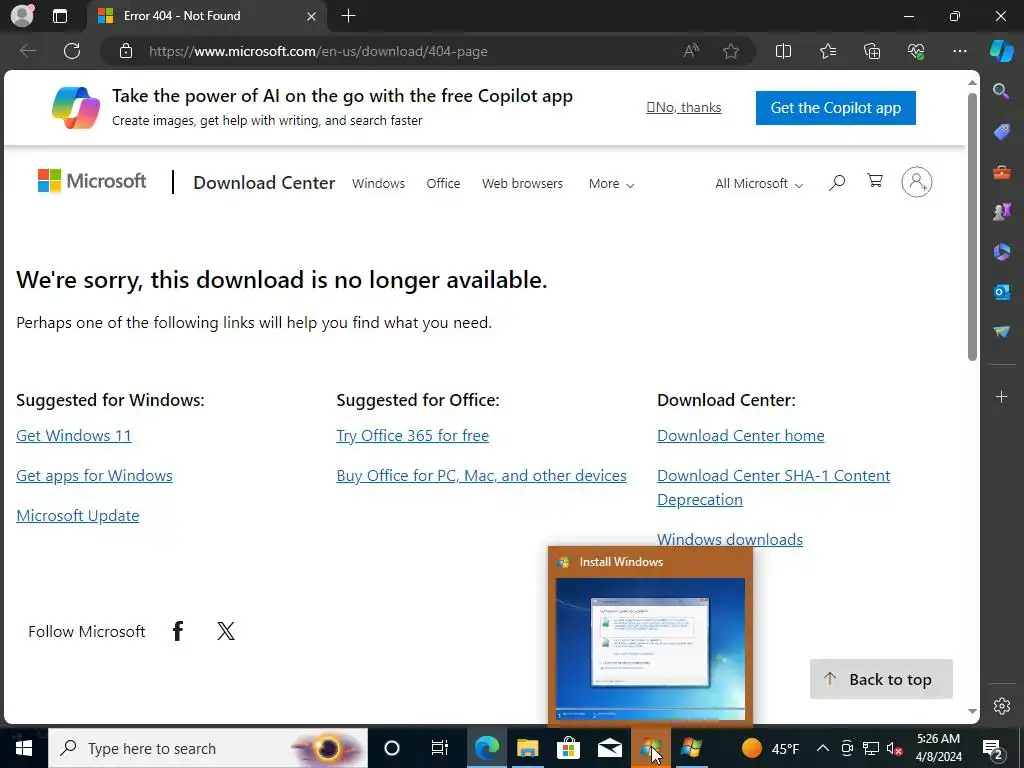
Task: Open Task View on the taskbar
Action: point(440,748)
